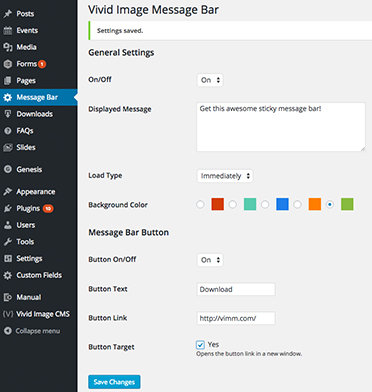The width and height of the screenshot is (372, 392).
Task: Click the Collapse menu arrow icon
Action: tap(8, 331)
